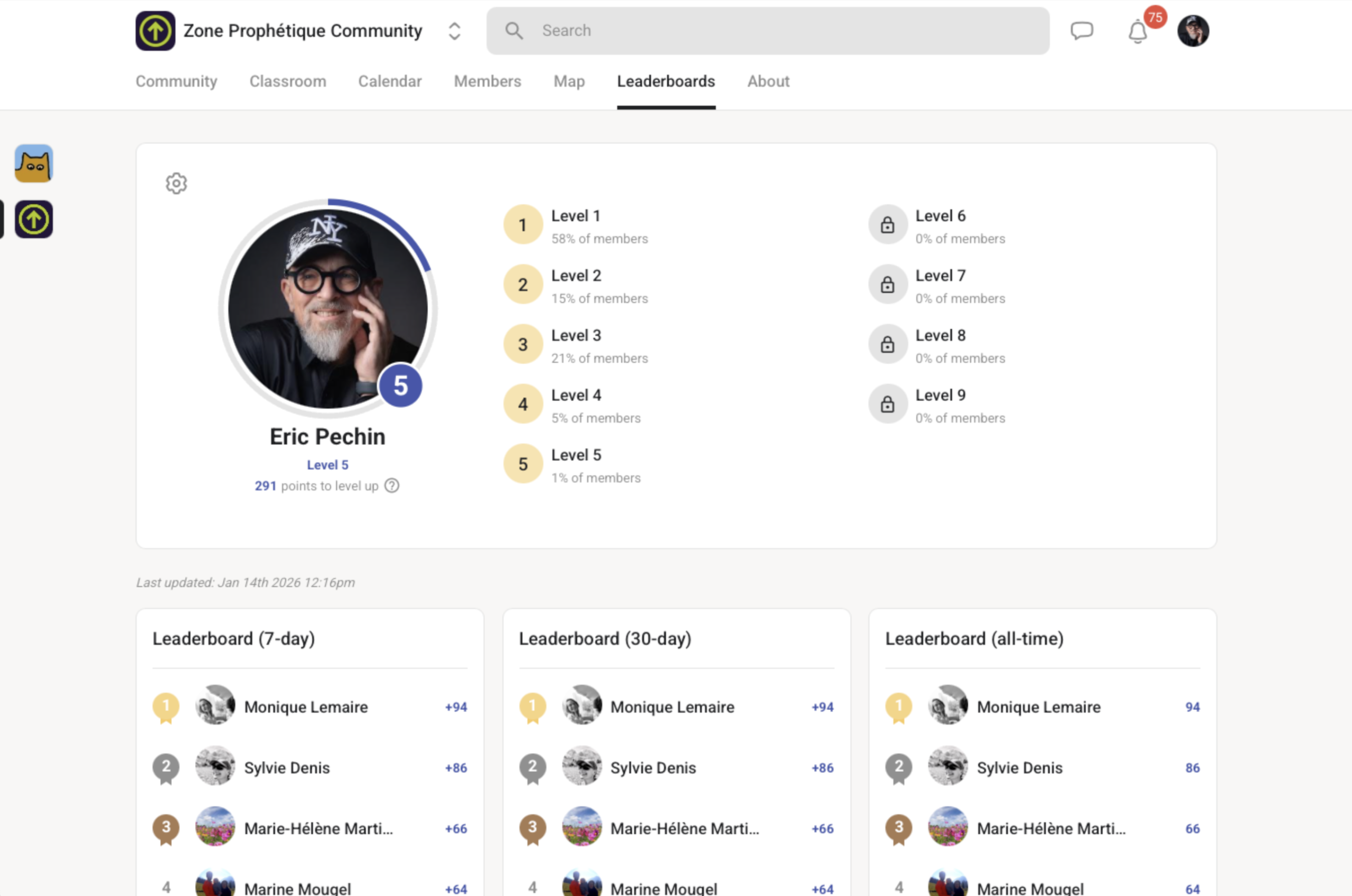Click Eric Pechin's large profile photo
The image size is (1352, 896).
tap(327, 308)
